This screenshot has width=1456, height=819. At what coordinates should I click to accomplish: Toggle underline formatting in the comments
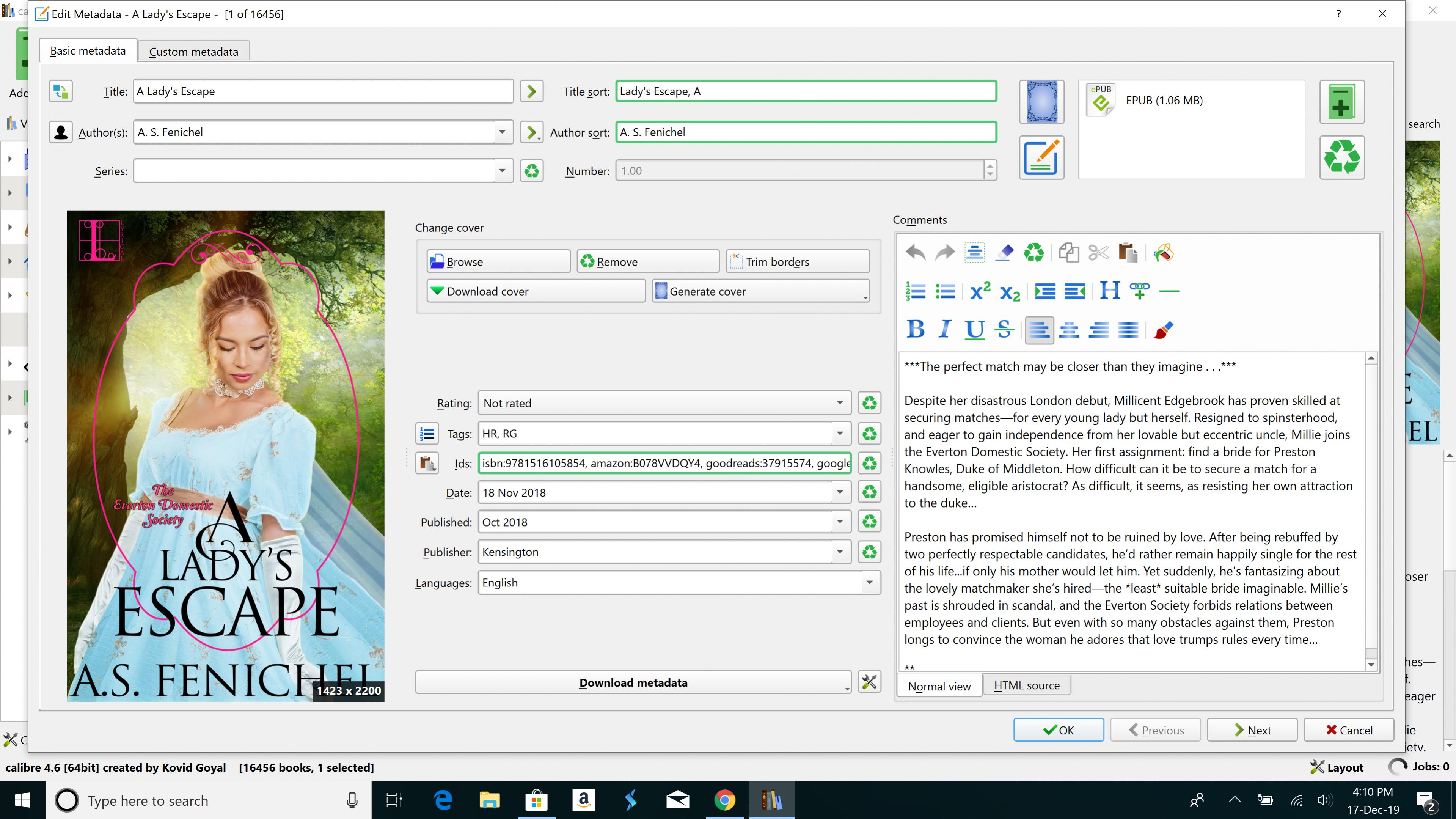[x=974, y=329]
